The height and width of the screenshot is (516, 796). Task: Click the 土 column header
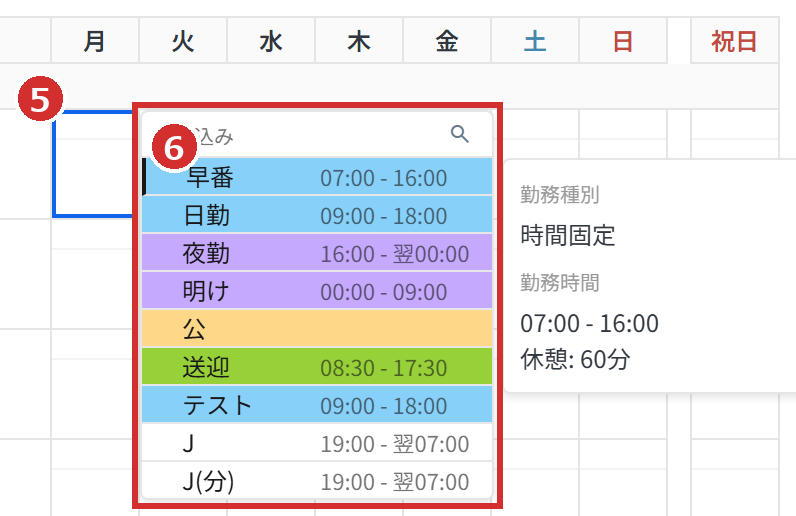point(535,41)
